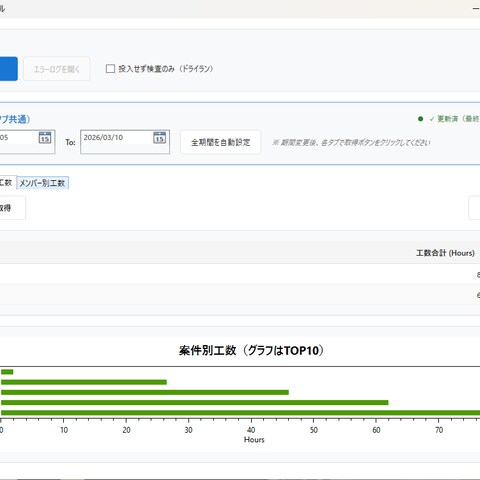Select the second row in the table
The image size is (480, 480).
click(x=240, y=295)
